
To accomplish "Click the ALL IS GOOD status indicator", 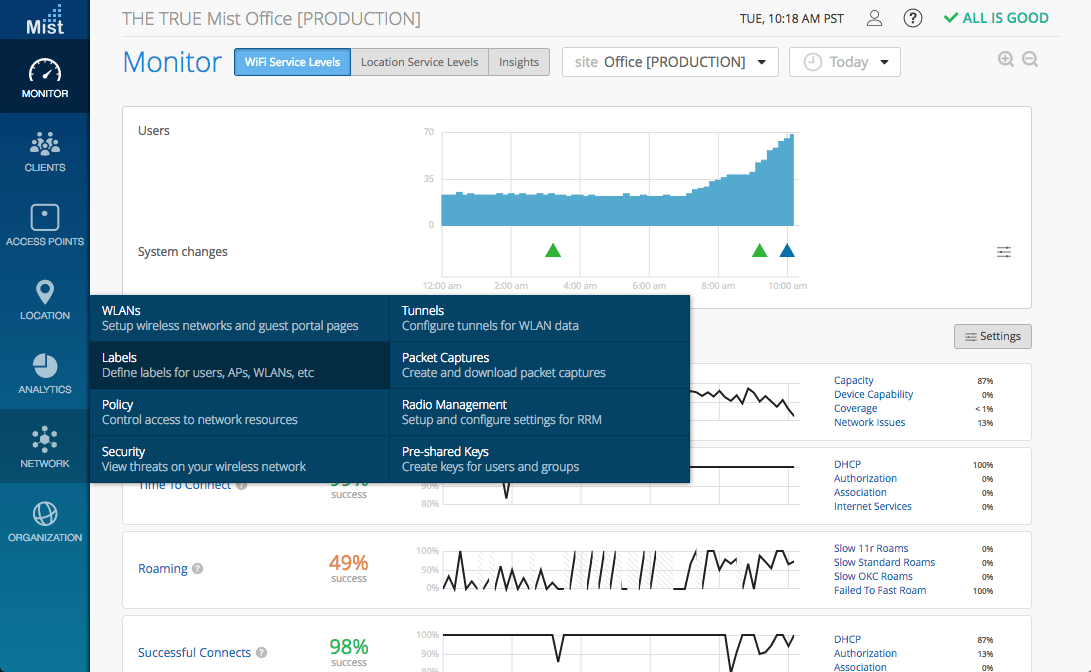I will coord(996,19).
